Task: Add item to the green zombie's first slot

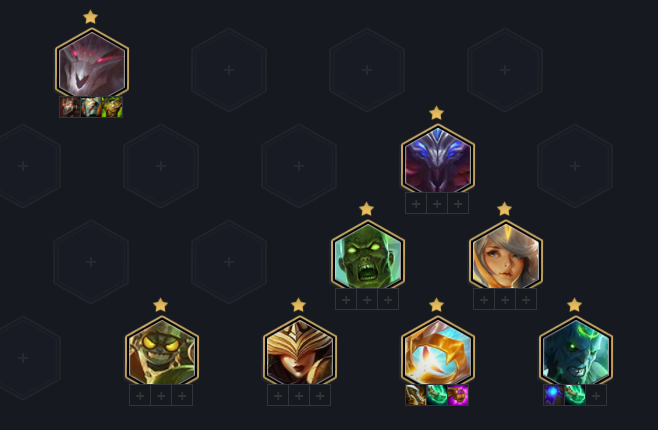Action: (346, 300)
